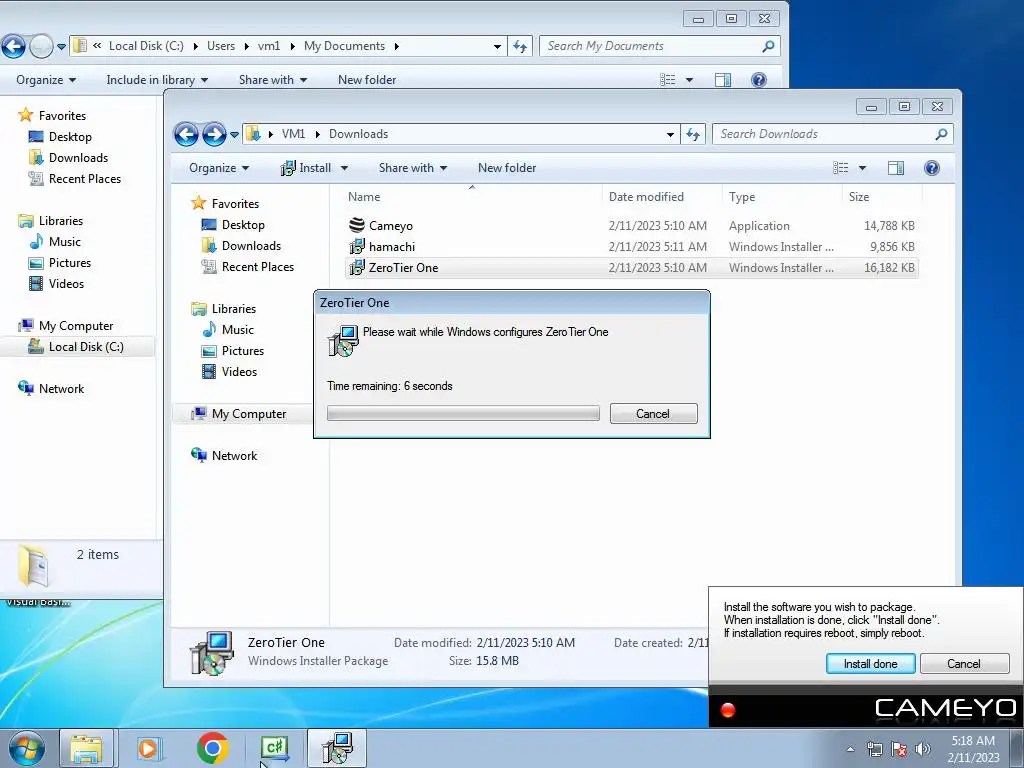Screen dimensions: 1024x768
Task: Open Windows Media Player from taskbar
Action: pos(149,748)
